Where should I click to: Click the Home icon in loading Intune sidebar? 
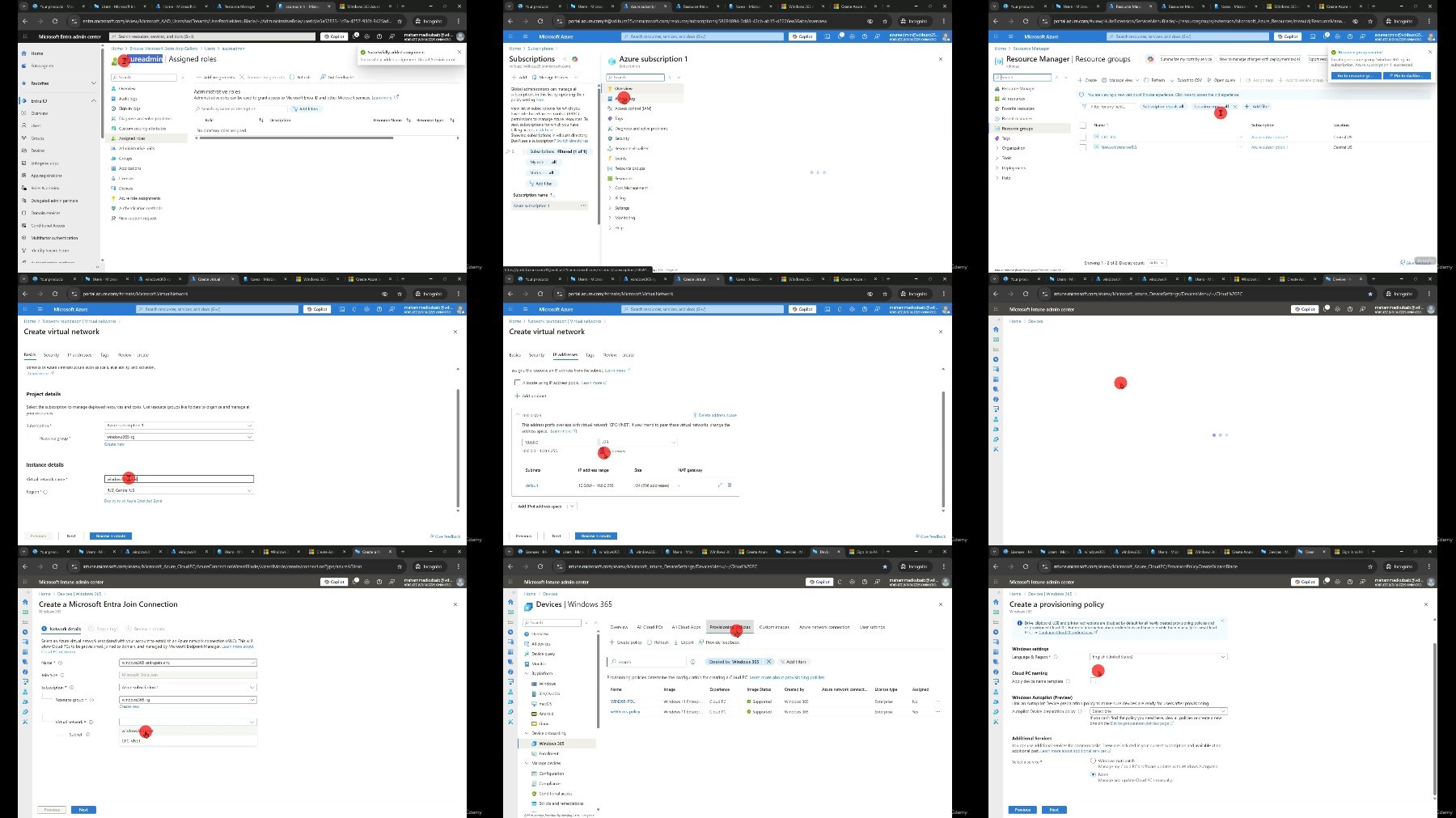click(x=996, y=329)
